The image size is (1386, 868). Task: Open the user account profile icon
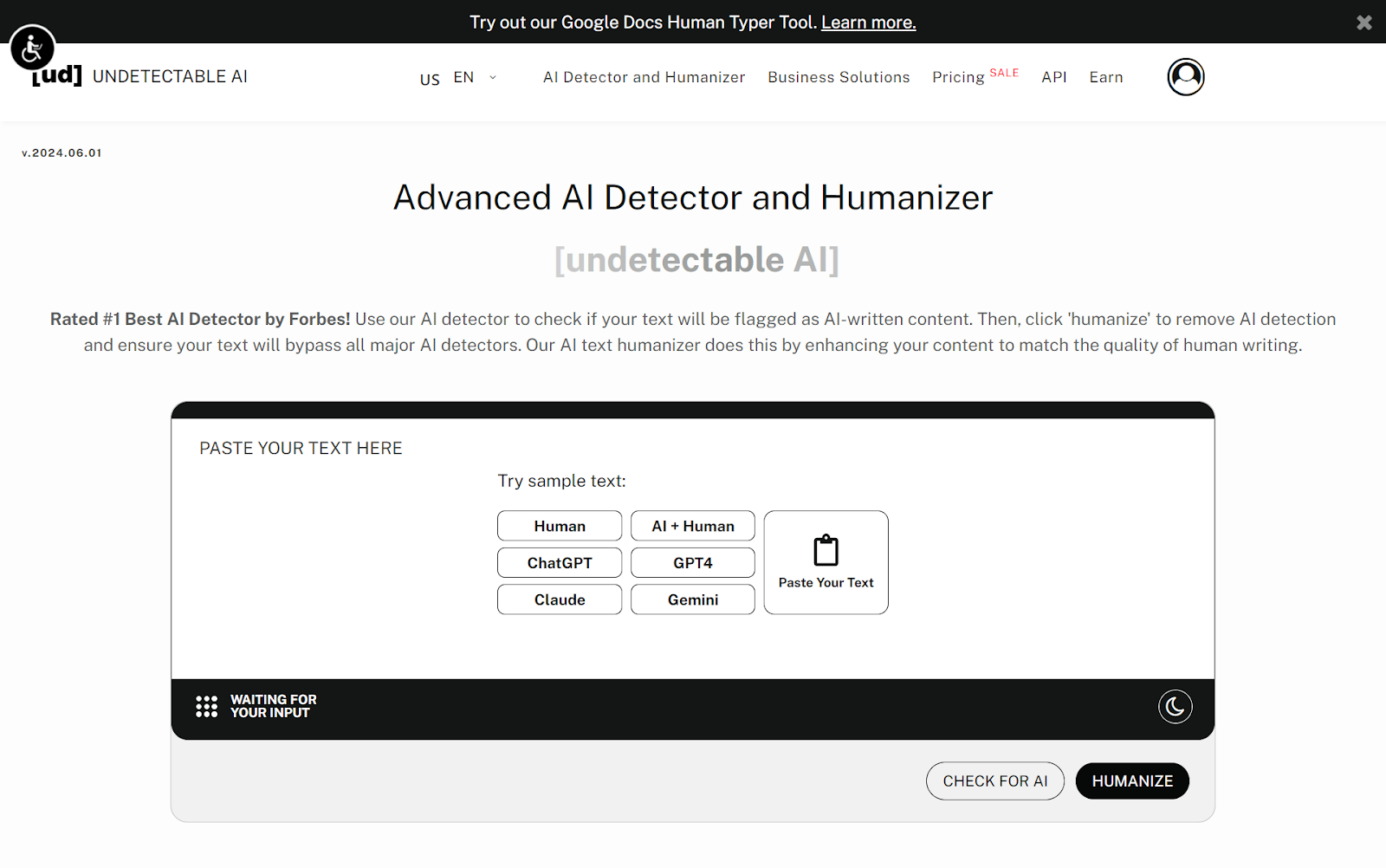point(1186,76)
